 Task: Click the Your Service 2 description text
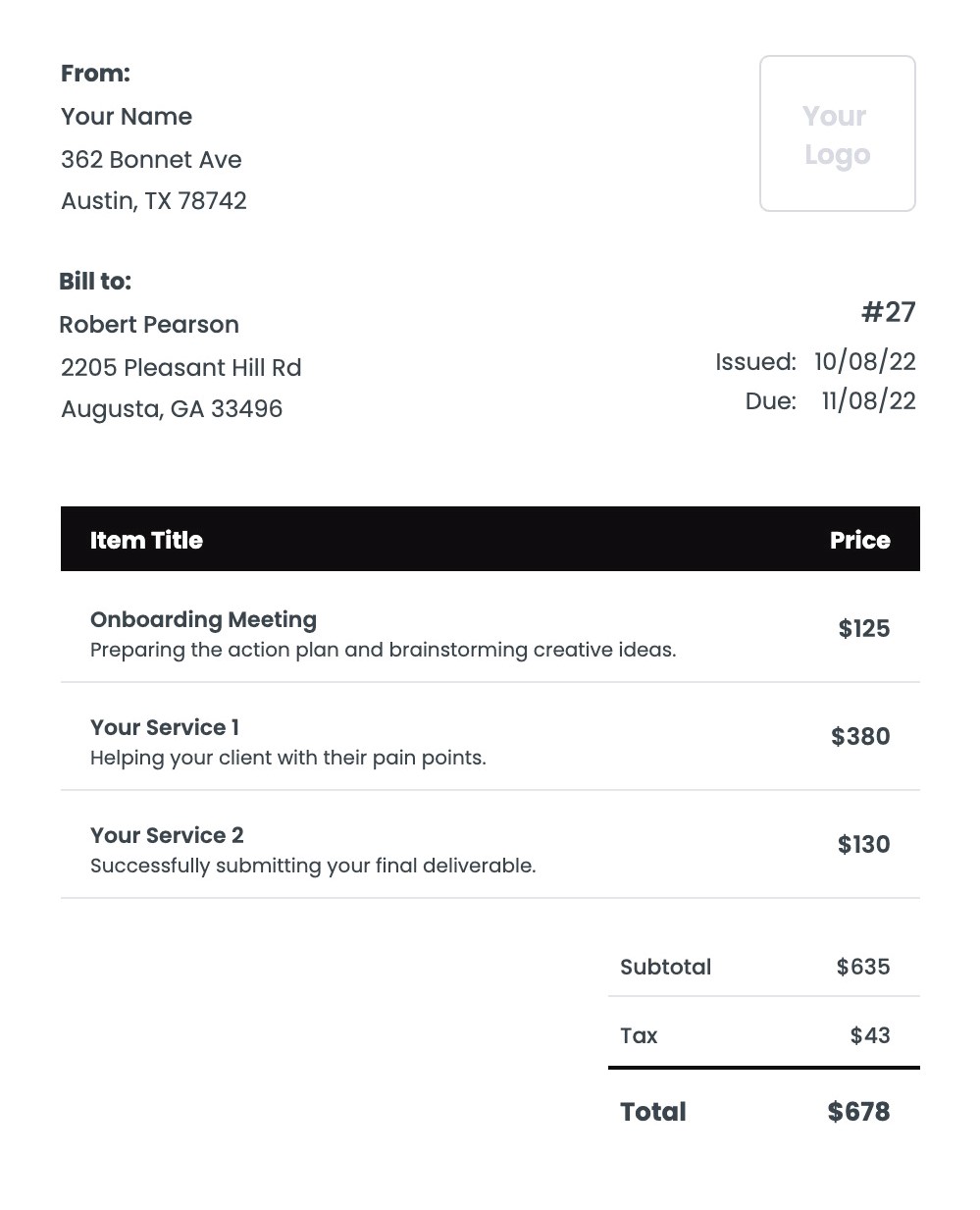click(313, 866)
